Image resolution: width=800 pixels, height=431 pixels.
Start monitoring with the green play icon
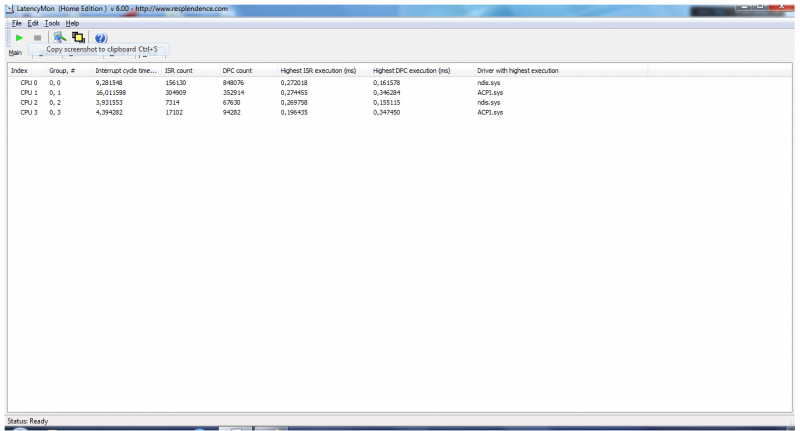coord(18,37)
